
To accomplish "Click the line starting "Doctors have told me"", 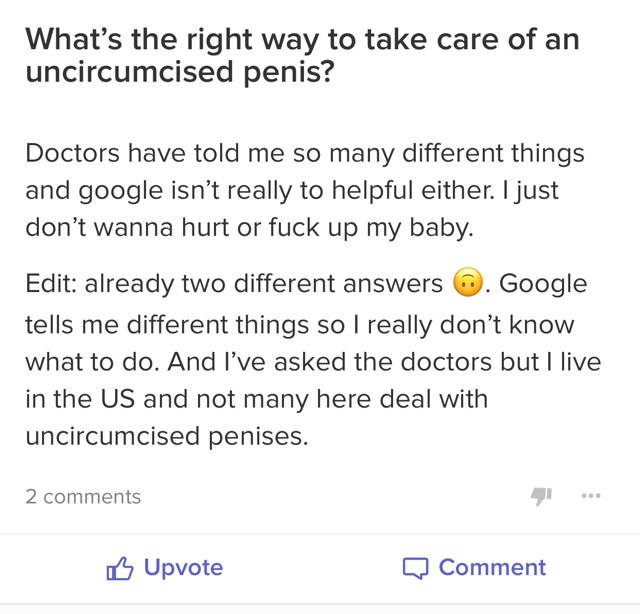I will click(304, 154).
